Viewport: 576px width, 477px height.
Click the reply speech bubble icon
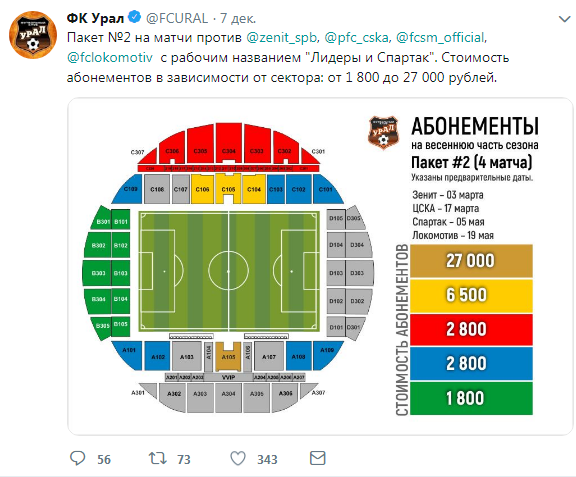pyautogui.click(x=78, y=458)
